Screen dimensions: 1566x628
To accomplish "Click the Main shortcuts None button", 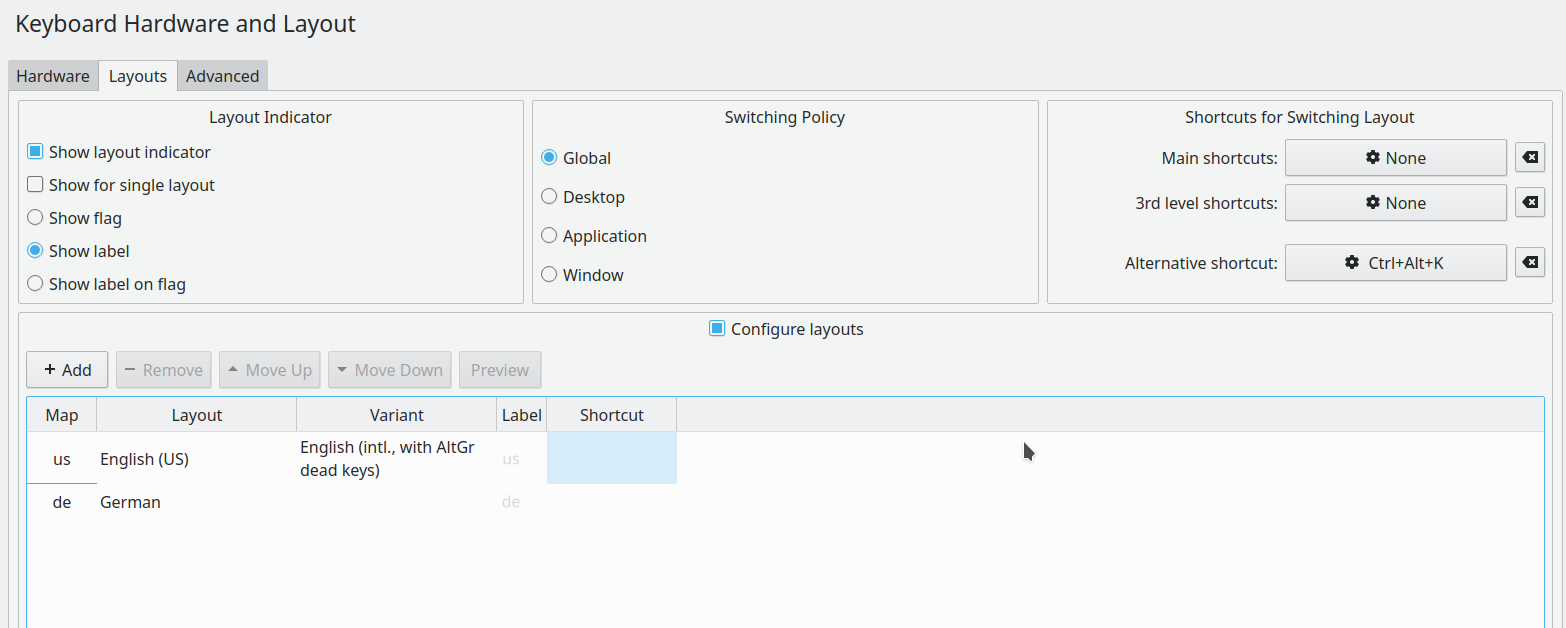I will click(1395, 157).
